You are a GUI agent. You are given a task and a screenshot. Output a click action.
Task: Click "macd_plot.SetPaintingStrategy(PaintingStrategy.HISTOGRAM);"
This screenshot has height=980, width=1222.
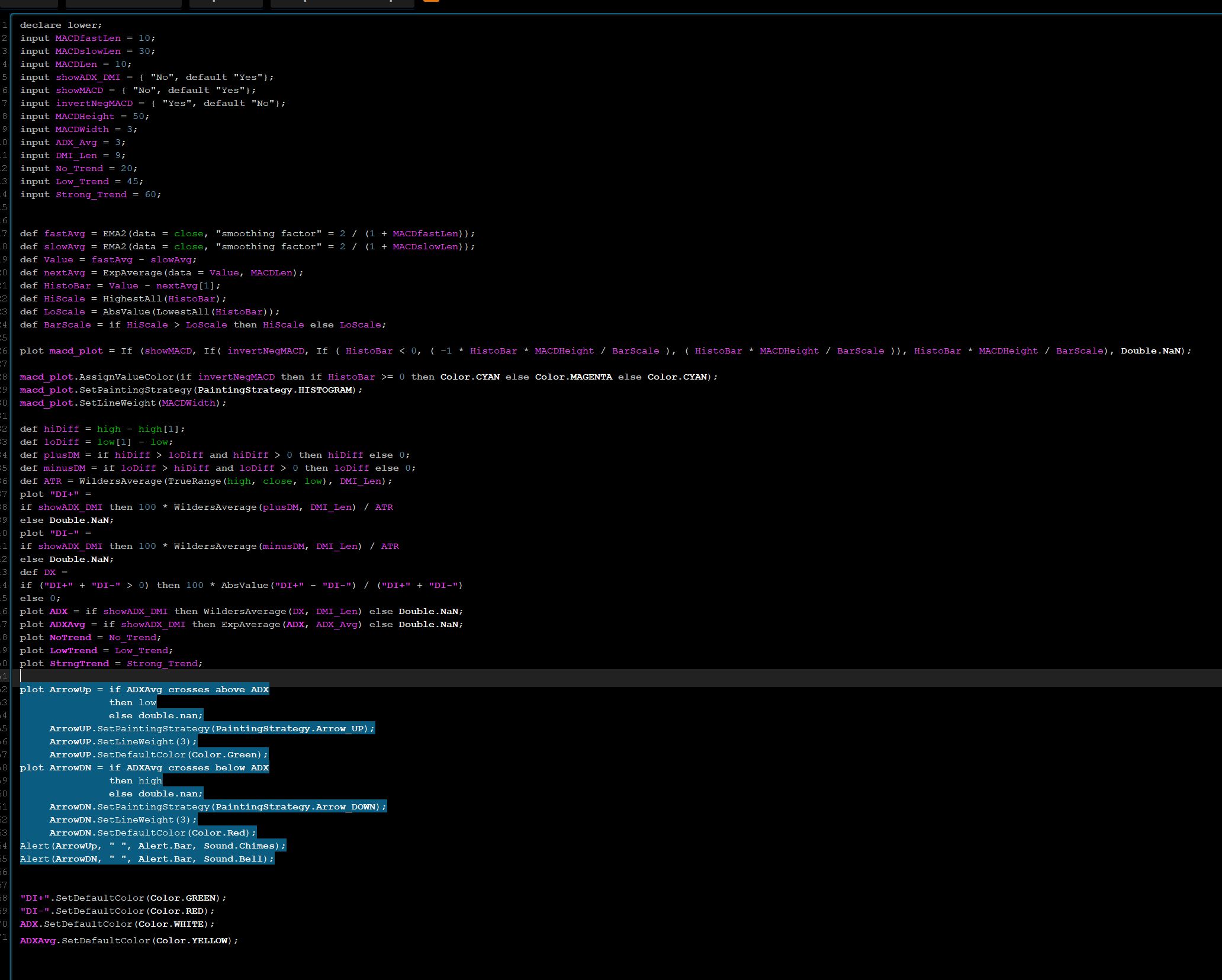tap(191, 390)
